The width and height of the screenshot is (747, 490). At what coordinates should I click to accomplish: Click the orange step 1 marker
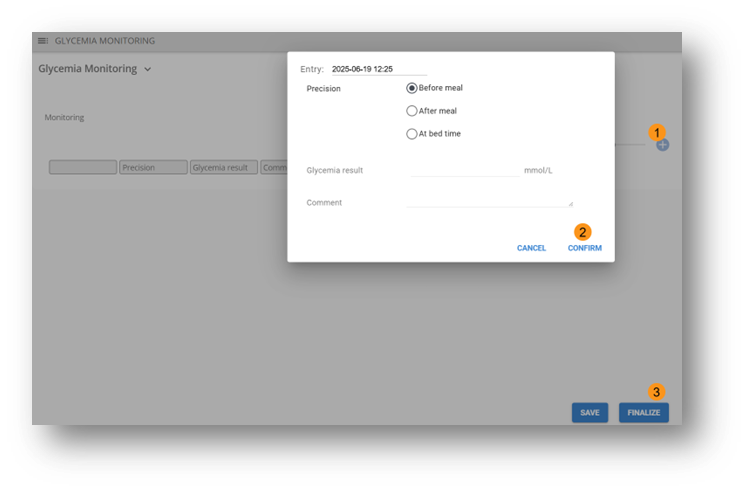[x=657, y=132]
